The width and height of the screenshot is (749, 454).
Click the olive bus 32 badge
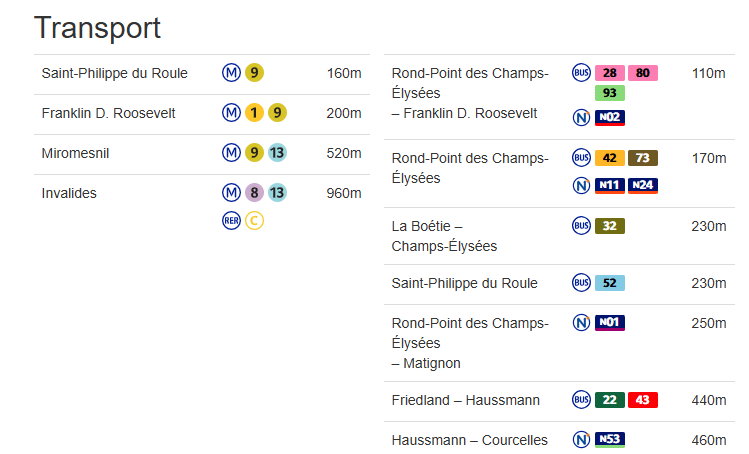coord(610,226)
